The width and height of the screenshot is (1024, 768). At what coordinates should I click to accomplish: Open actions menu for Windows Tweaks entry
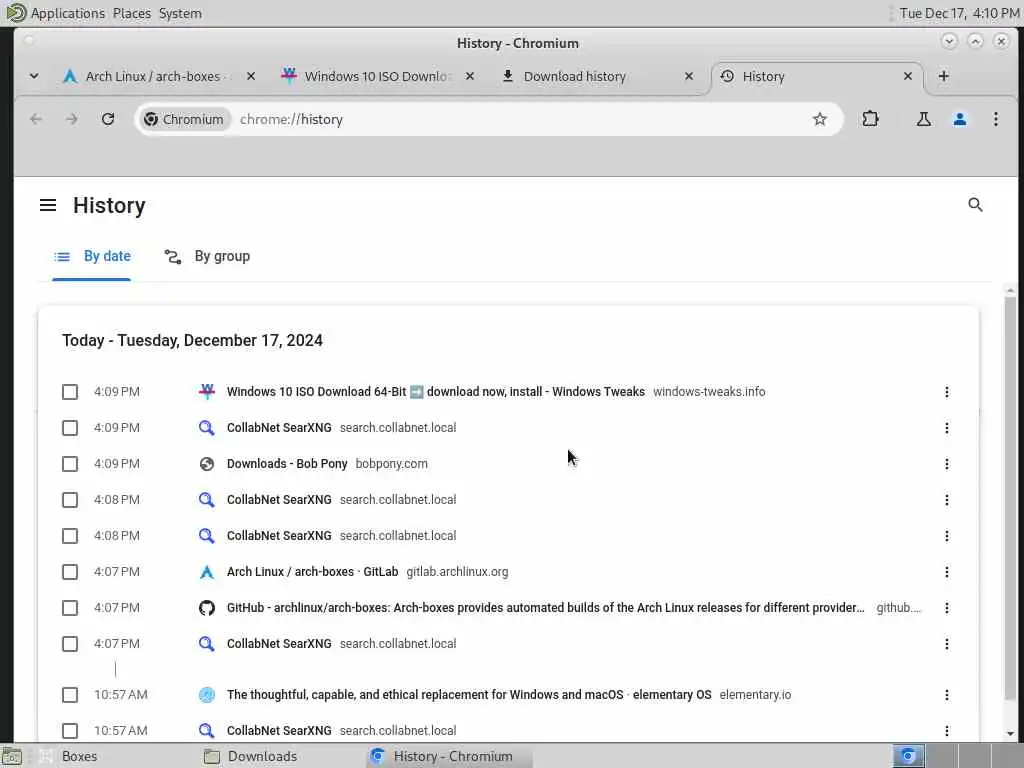pos(947,392)
